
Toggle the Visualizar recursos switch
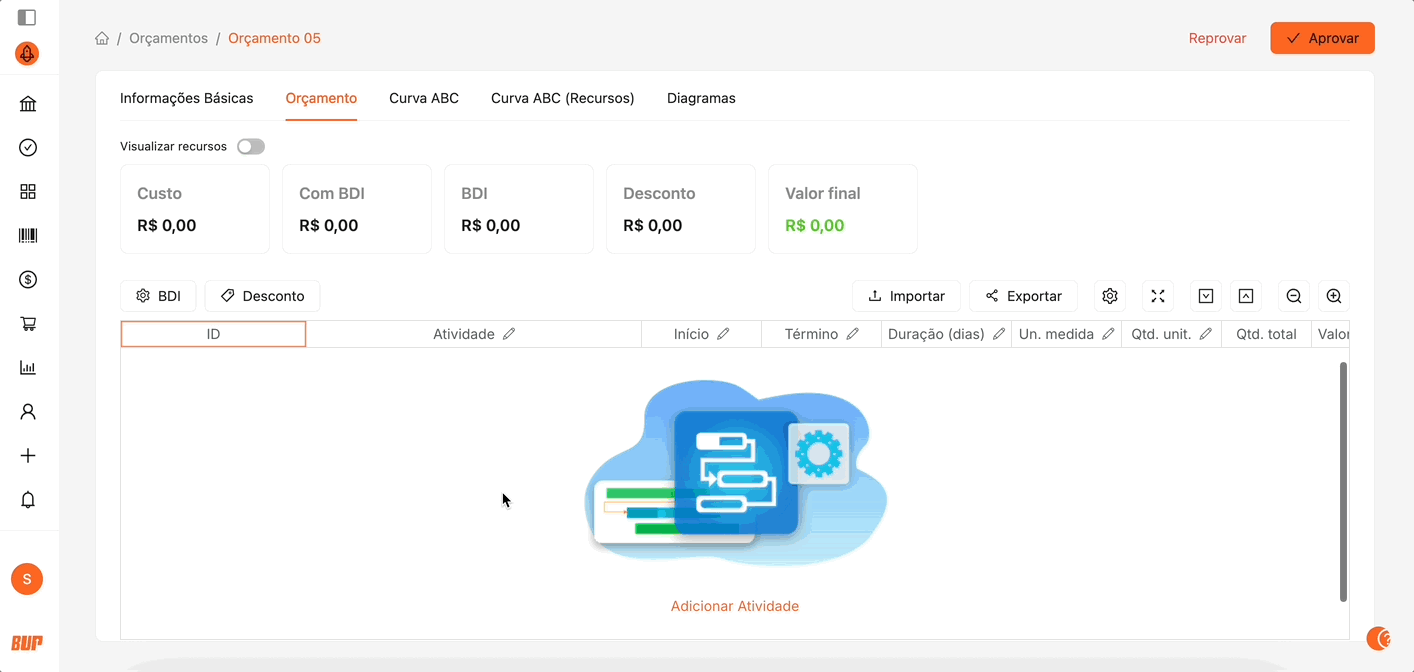[251, 147]
